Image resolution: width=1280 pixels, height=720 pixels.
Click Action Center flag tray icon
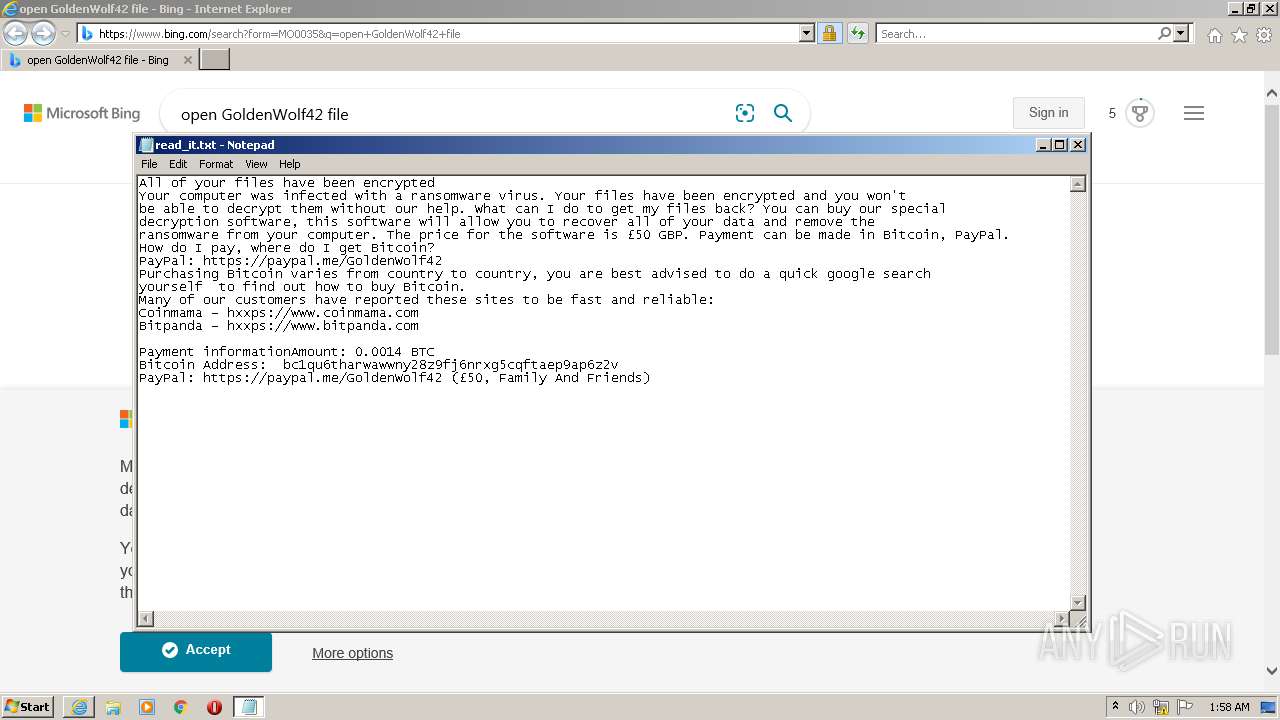coord(1185,707)
